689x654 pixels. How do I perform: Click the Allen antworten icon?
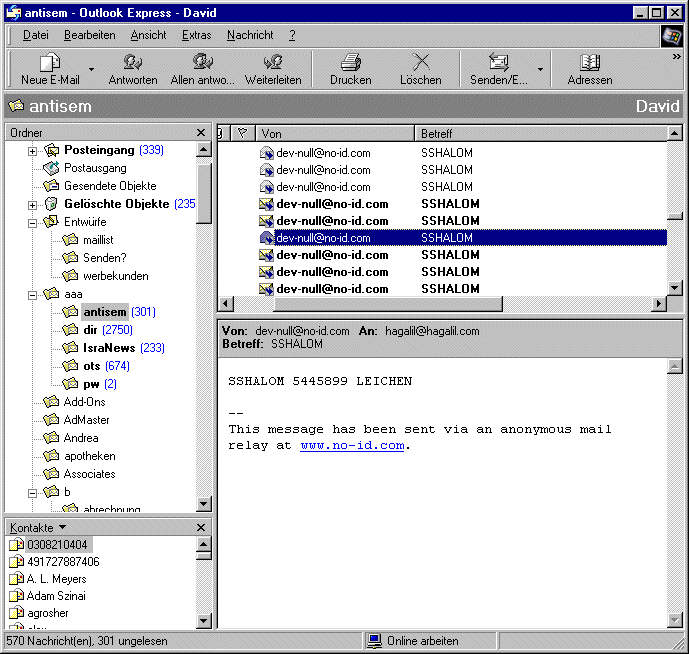203,63
